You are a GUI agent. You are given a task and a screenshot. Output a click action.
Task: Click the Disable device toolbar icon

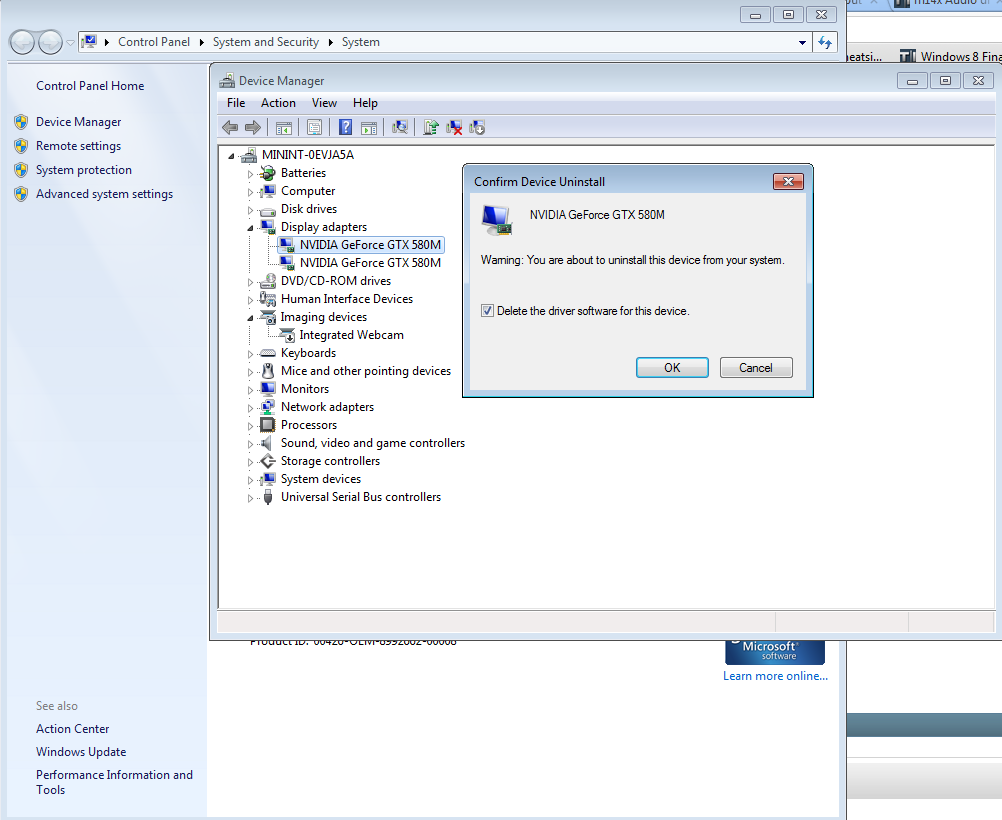(477, 127)
